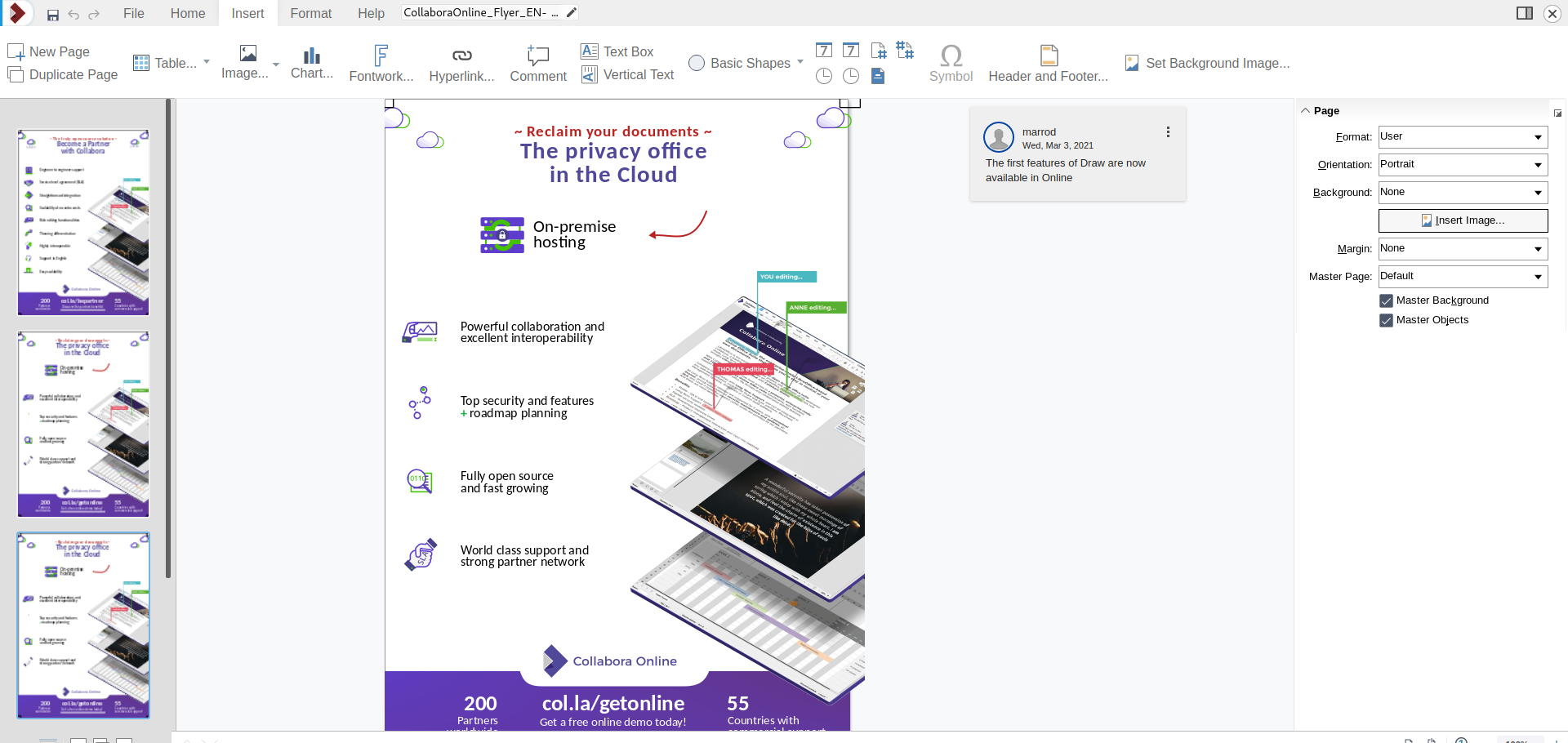
Task: Open the Fontwork gallery
Action: (x=381, y=64)
